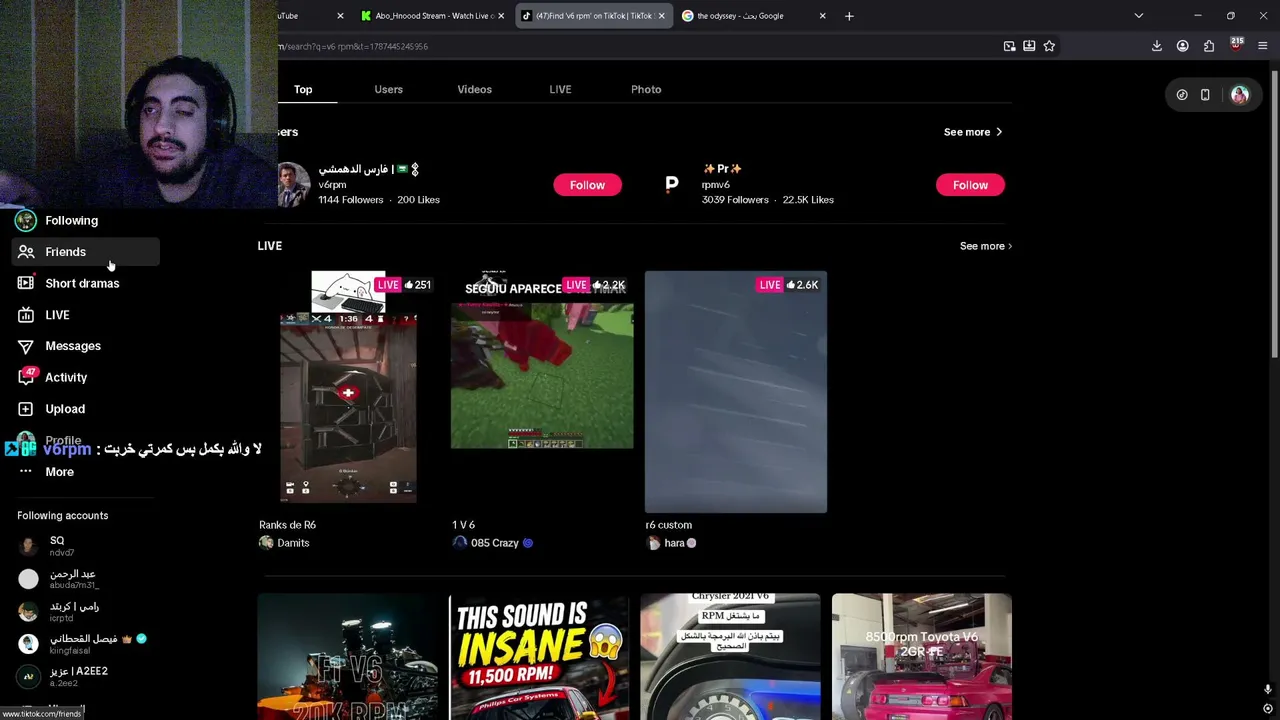Image resolution: width=1280 pixels, height=720 pixels.
Task: Bookmark this page with the star icon
Action: tap(1049, 46)
